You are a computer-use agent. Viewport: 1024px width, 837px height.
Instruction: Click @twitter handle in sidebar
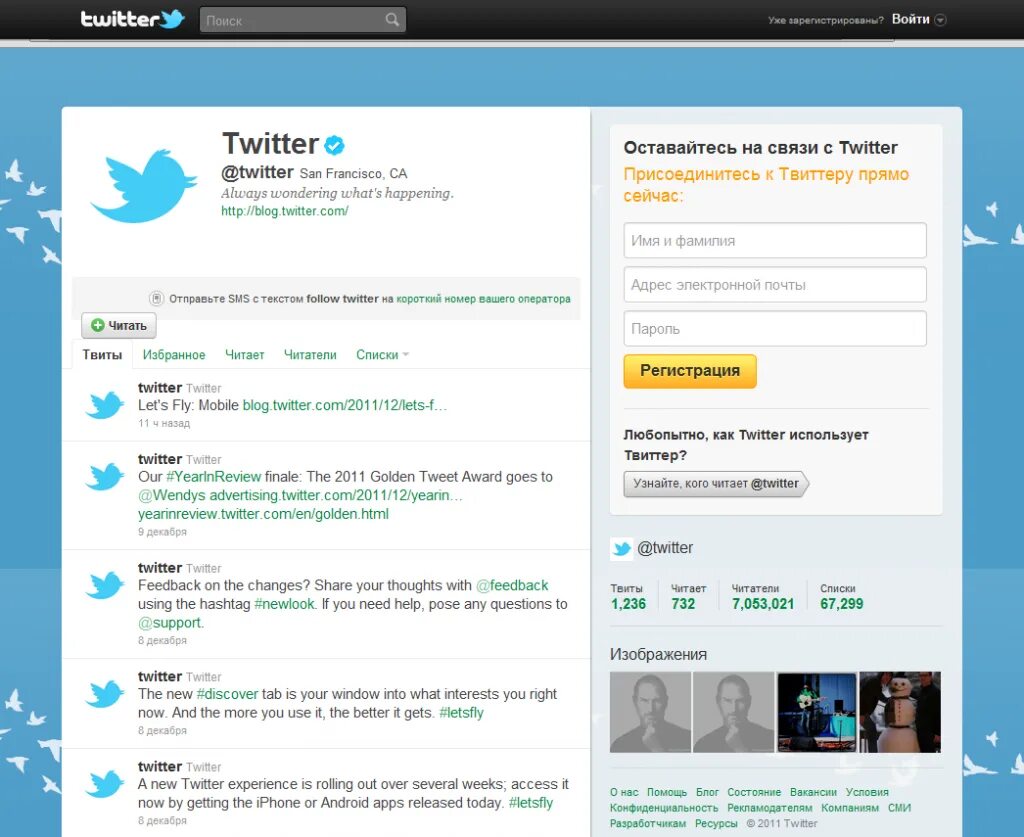coord(665,548)
